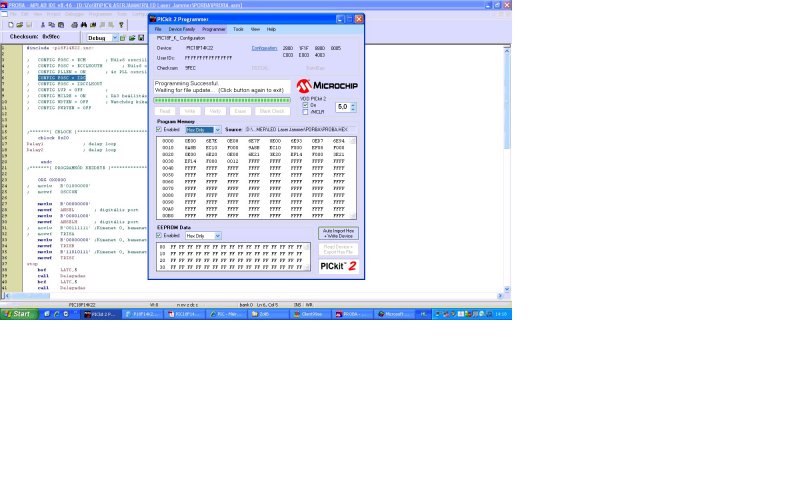The height and width of the screenshot is (480, 800).
Task: Open PICkit 2 Help menu
Action: point(271,29)
